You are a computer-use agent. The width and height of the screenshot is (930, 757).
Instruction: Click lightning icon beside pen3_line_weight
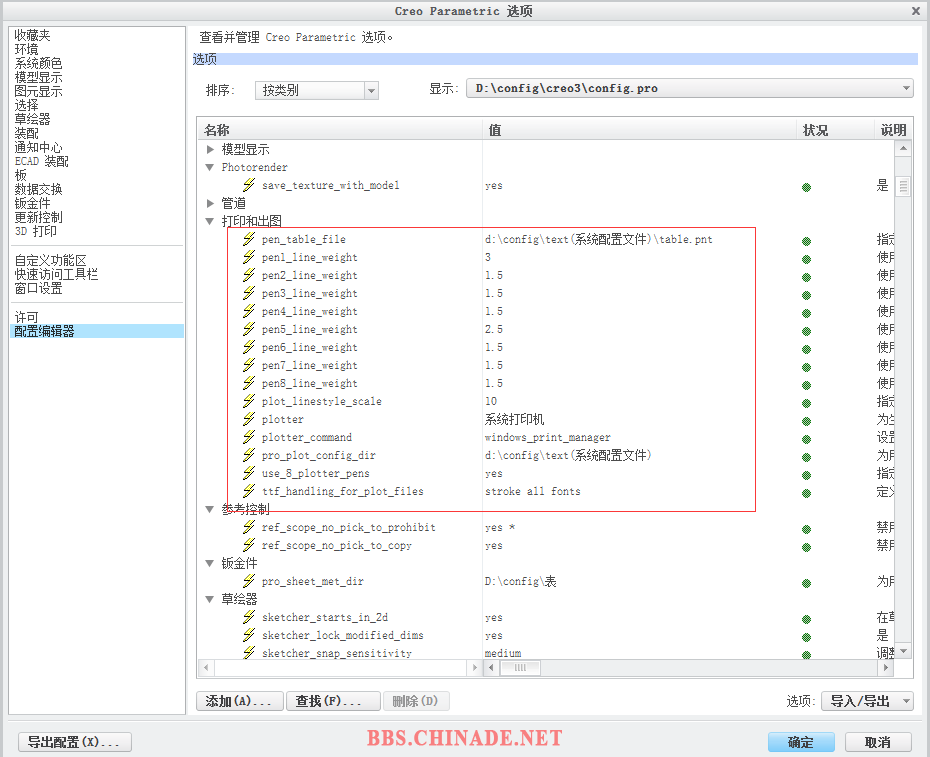coord(249,293)
